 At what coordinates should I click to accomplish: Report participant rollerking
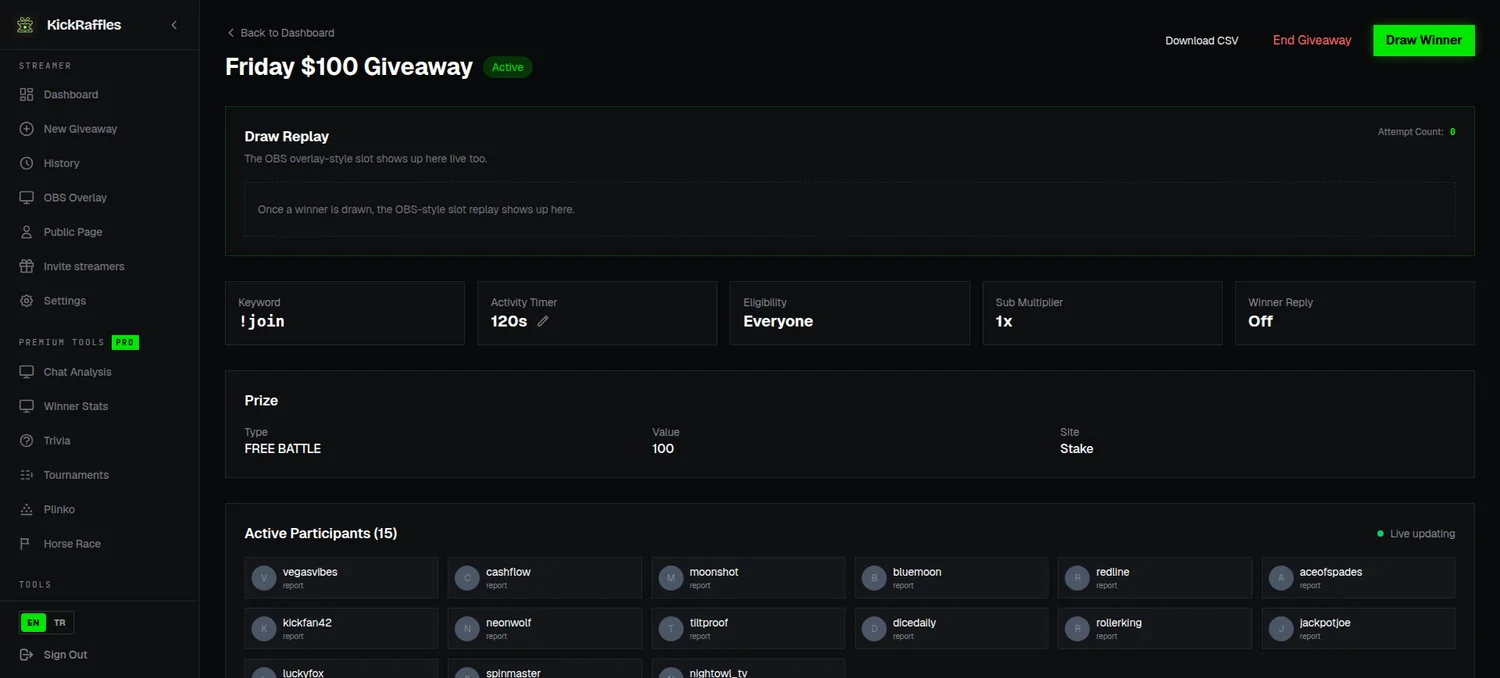pyautogui.click(x=1107, y=636)
